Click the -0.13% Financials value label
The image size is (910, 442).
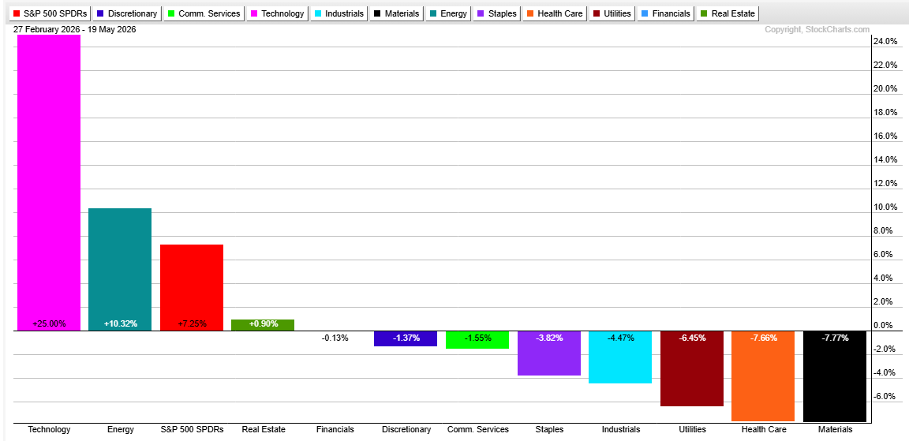[335, 338]
